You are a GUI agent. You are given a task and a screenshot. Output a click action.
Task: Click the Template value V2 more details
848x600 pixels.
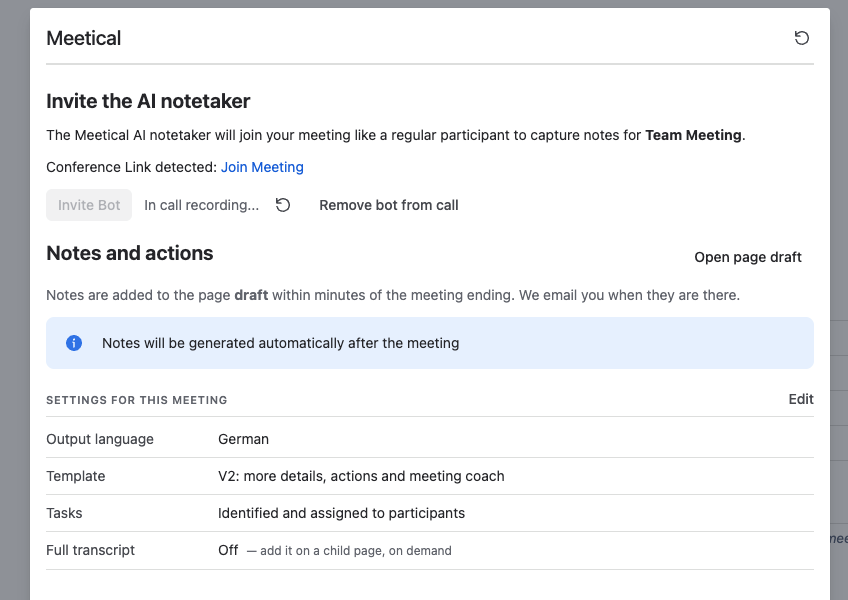361,476
